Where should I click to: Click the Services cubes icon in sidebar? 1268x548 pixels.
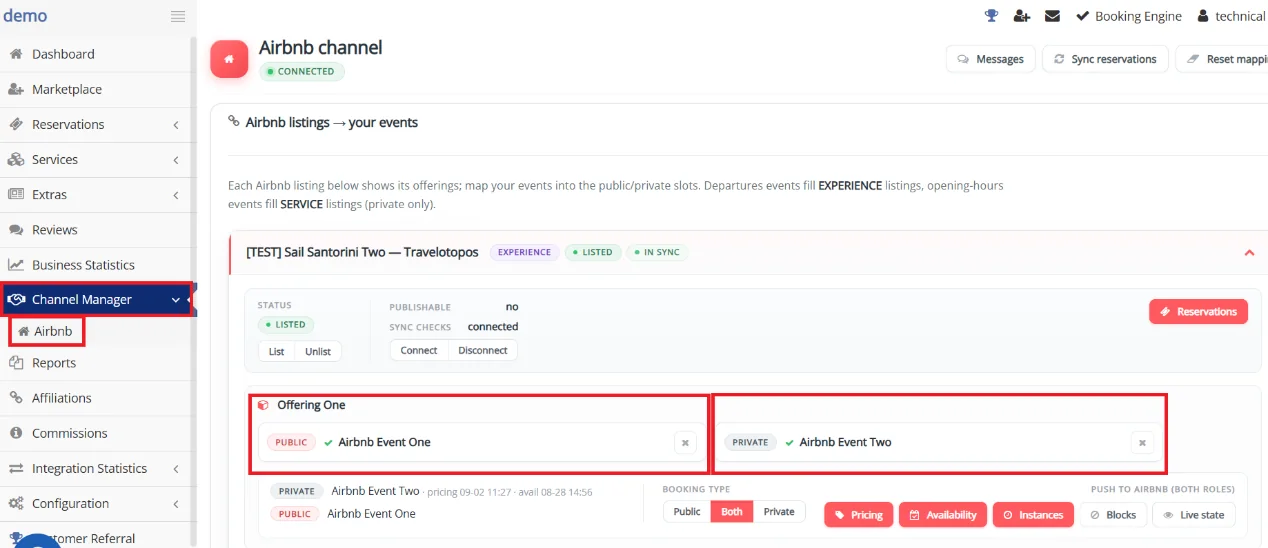(16, 159)
